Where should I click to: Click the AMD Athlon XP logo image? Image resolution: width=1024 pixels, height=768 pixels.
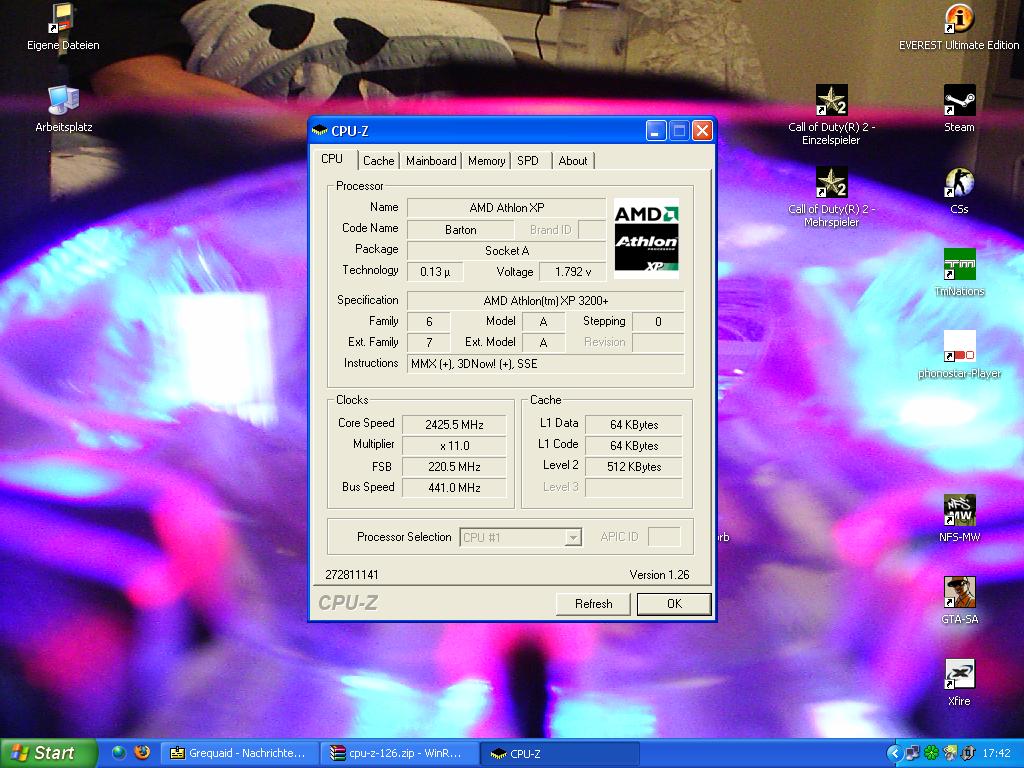[x=646, y=238]
